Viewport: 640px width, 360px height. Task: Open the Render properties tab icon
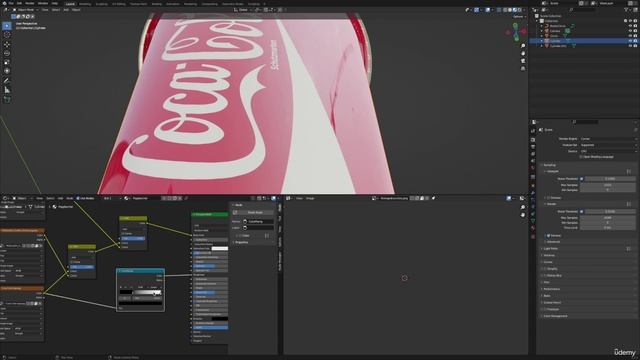tap(533, 140)
